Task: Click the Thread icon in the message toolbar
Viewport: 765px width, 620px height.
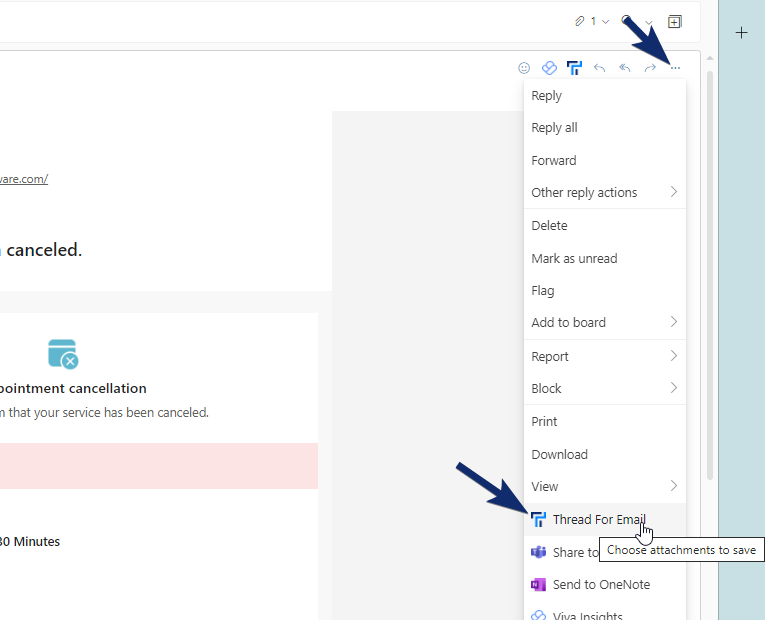Action: (x=575, y=68)
